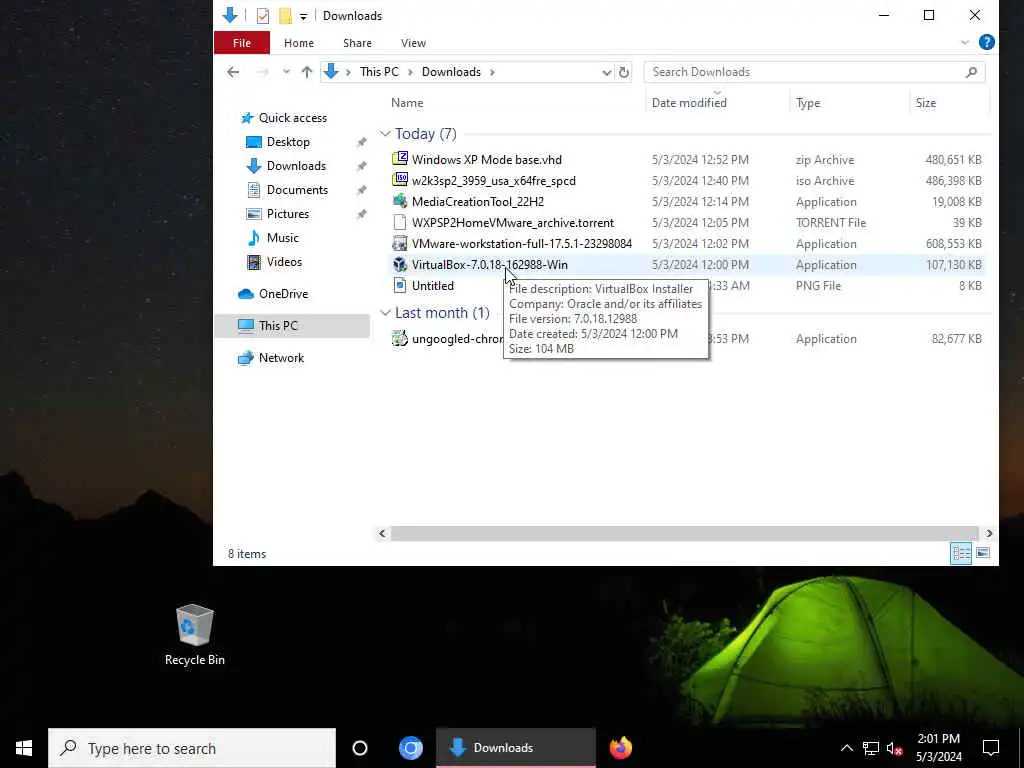Click the horizontal scrollbar thumb

(684, 534)
